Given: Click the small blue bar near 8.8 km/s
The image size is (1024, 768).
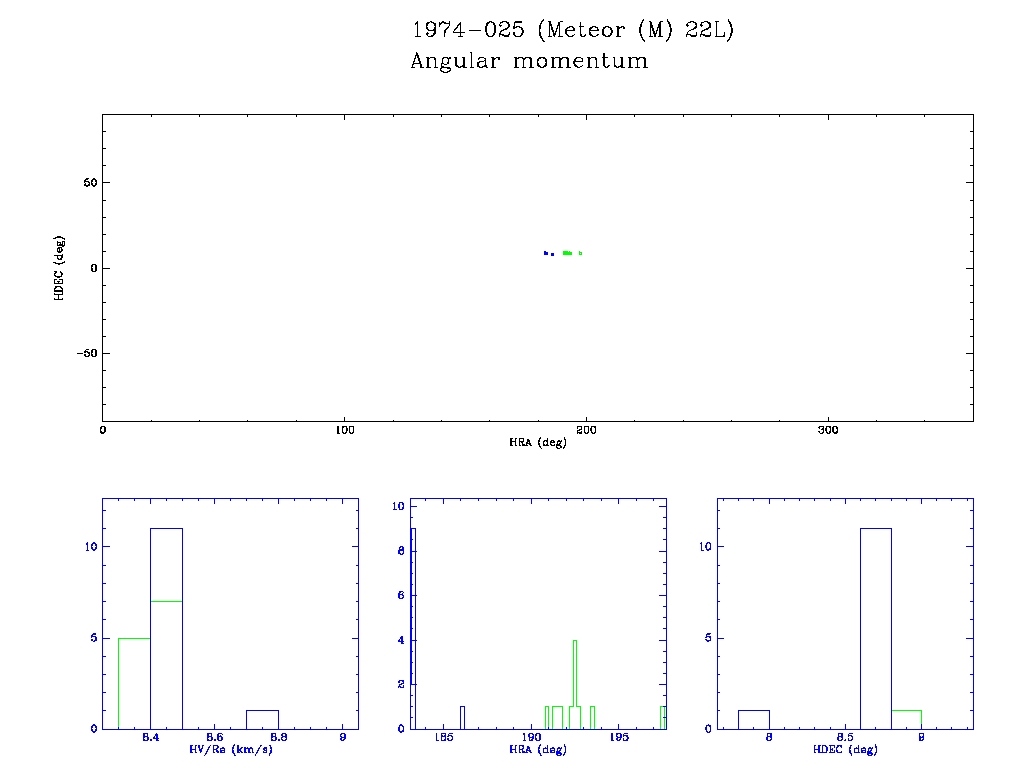Looking at the screenshot, I should (x=262, y=719).
